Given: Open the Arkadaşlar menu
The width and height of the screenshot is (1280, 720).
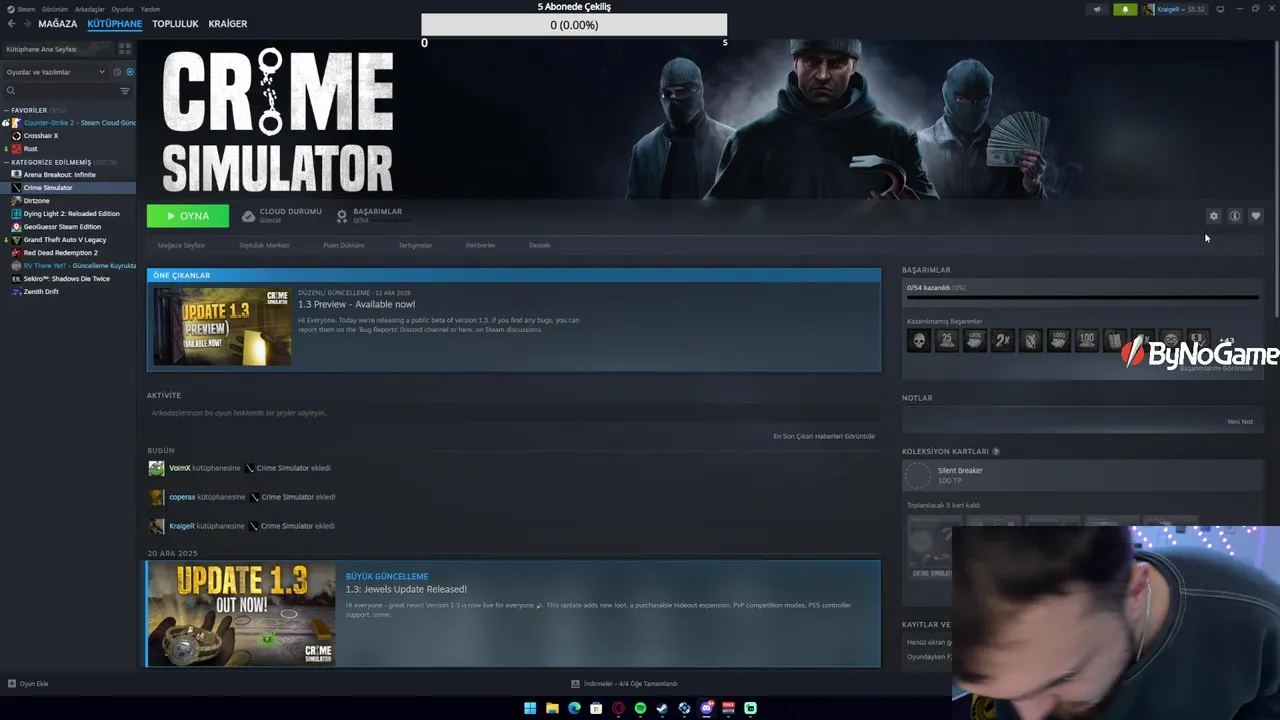Looking at the screenshot, I should tap(90, 9).
